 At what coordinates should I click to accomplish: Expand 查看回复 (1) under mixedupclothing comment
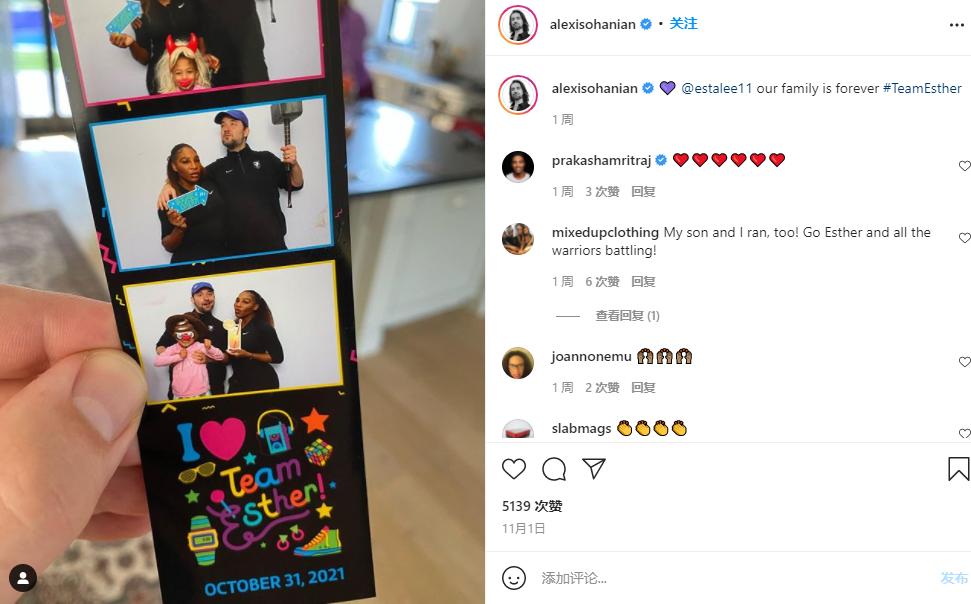(x=627, y=316)
